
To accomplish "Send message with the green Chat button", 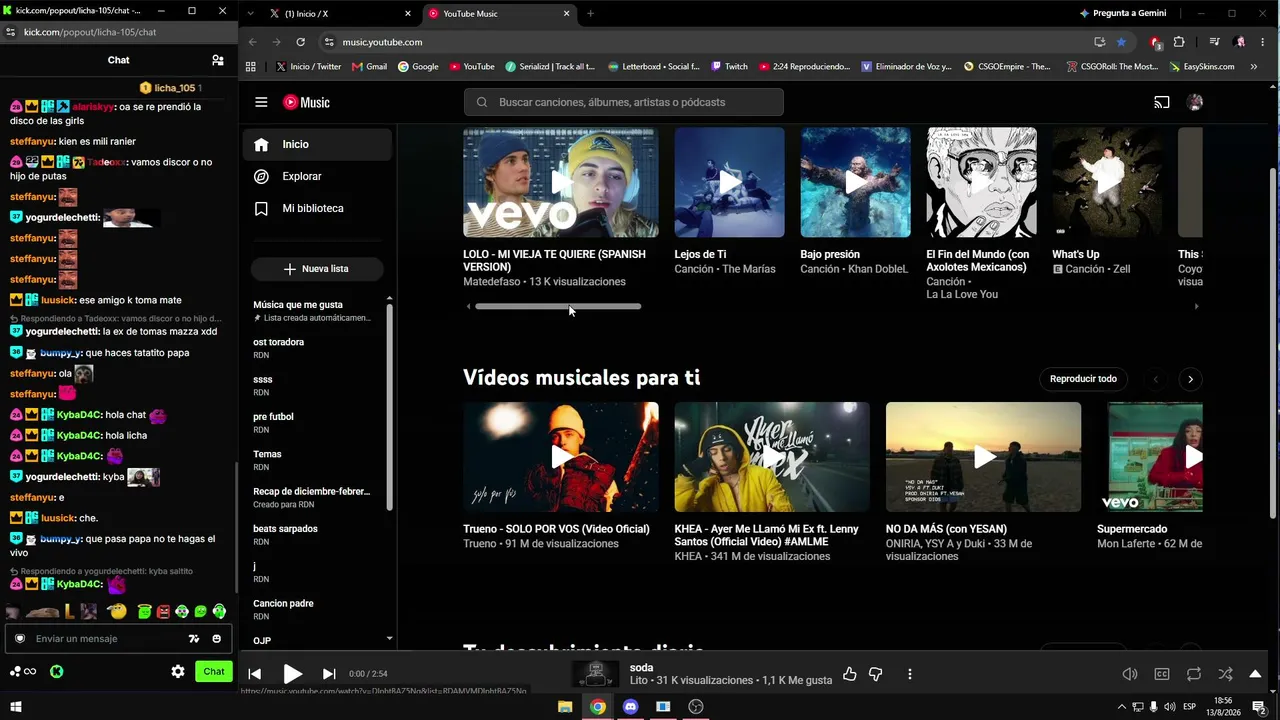I will click(x=214, y=672).
